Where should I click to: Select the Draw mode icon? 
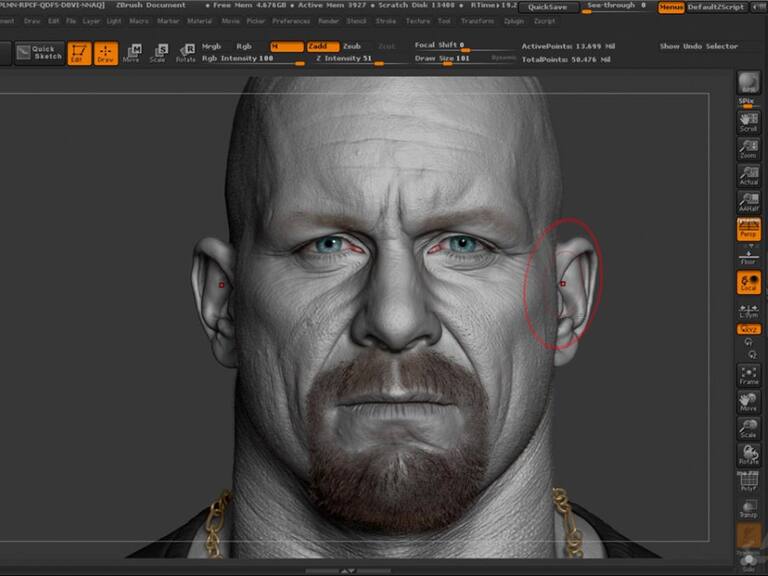pos(106,52)
